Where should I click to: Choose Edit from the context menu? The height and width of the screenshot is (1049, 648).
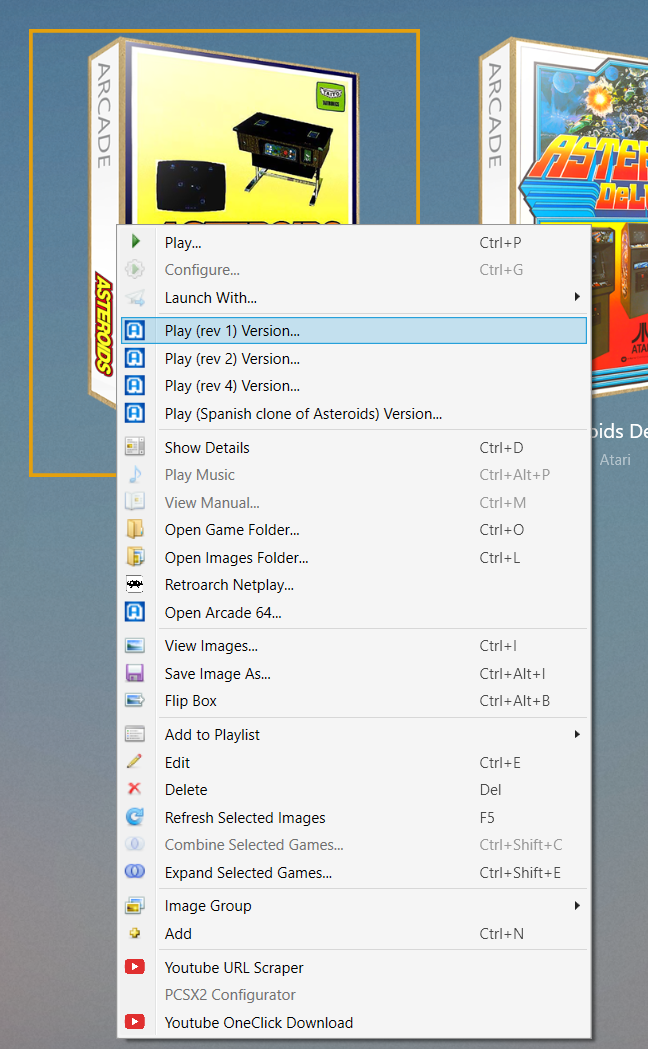354,762
